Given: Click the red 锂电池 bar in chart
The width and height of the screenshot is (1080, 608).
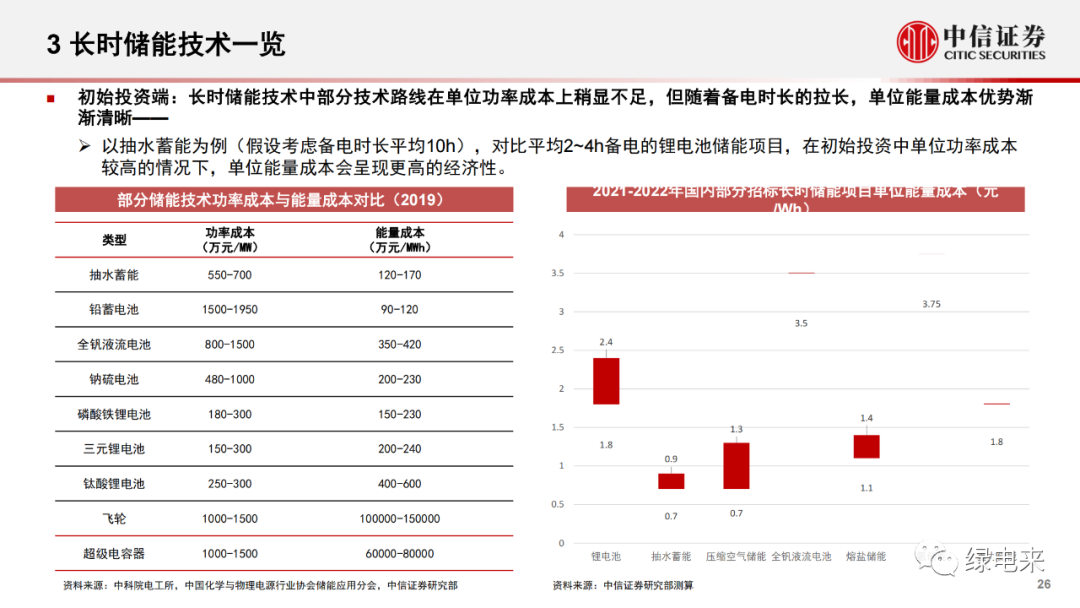Looking at the screenshot, I should [606, 381].
